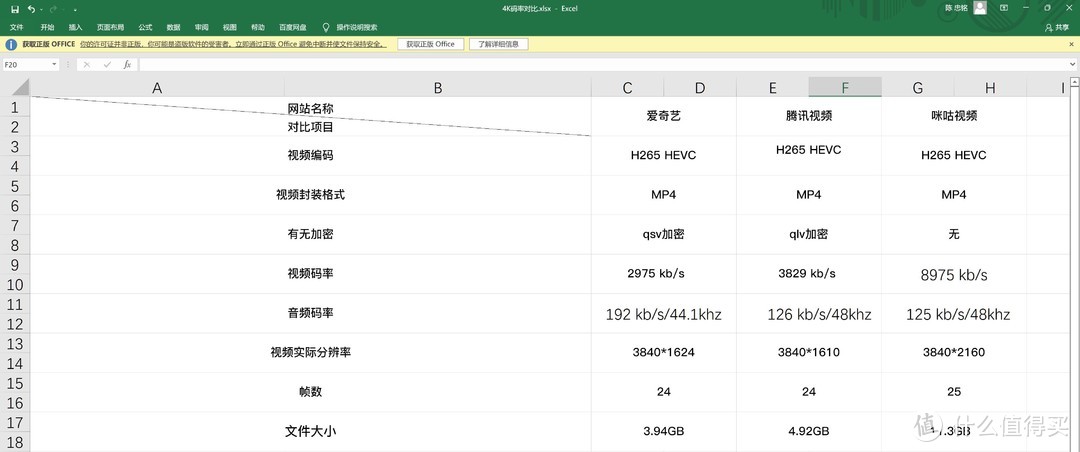The height and width of the screenshot is (452, 1080).
Task: Select column A header
Action: [157, 88]
